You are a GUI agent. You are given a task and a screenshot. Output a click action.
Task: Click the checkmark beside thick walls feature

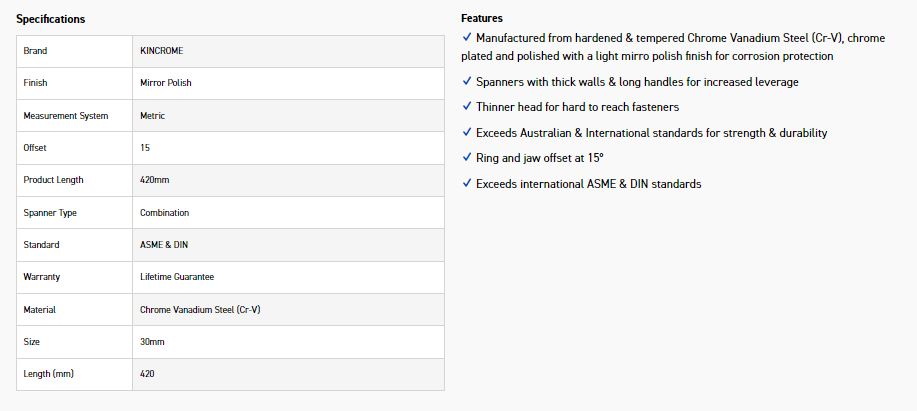467,81
